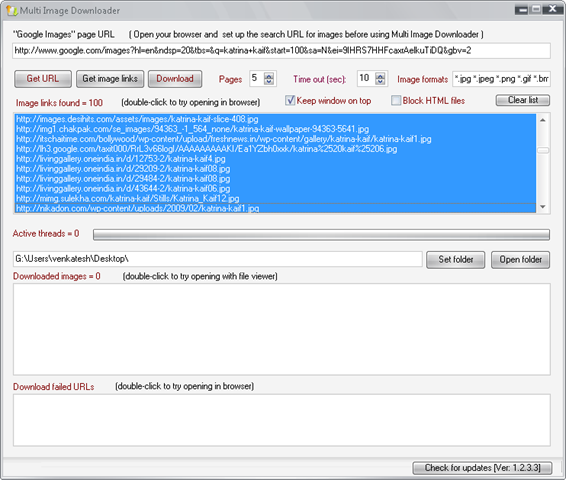Screen dimensions: 566x480
Task: Clear the image links with Clear list
Action: pyautogui.click(x=523, y=100)
